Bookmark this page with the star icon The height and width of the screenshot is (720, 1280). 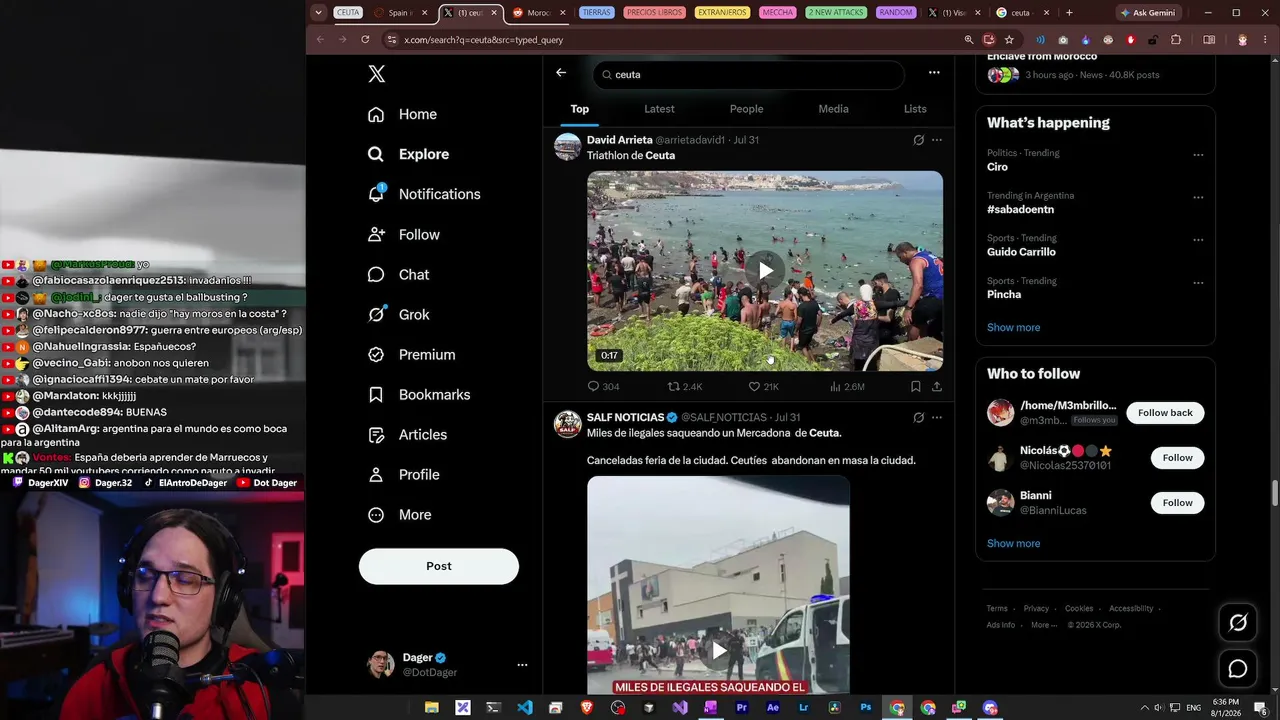1009,40
